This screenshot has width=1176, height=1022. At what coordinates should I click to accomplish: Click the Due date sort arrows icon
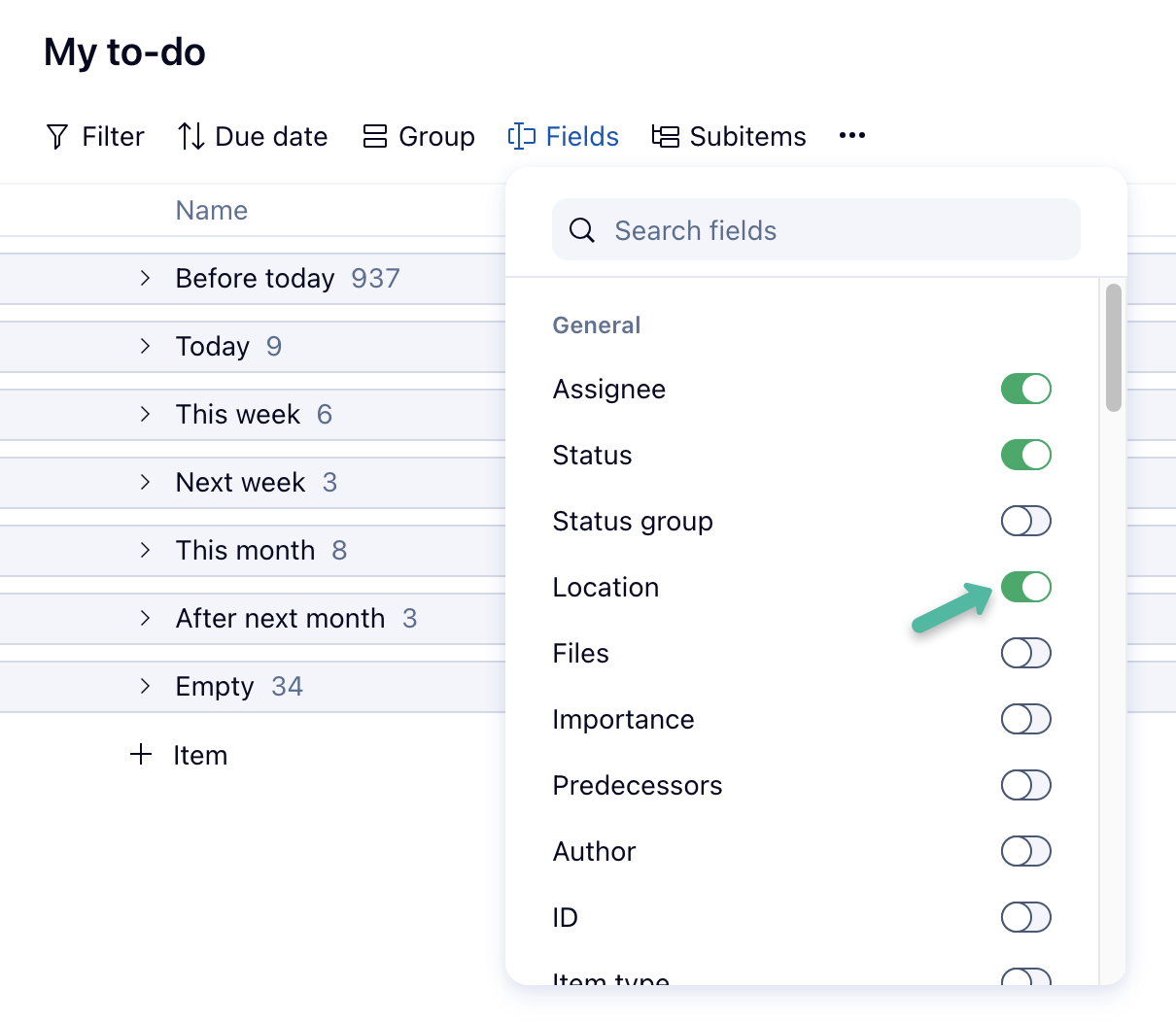(191, 136)
